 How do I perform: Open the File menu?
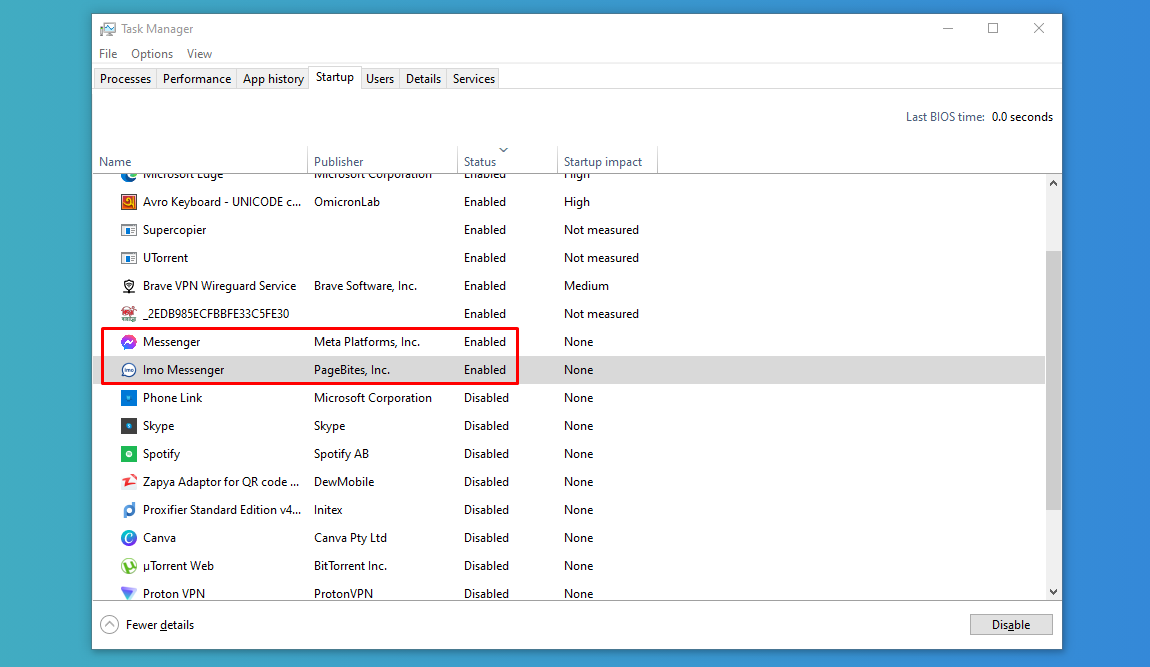[108, 54]
